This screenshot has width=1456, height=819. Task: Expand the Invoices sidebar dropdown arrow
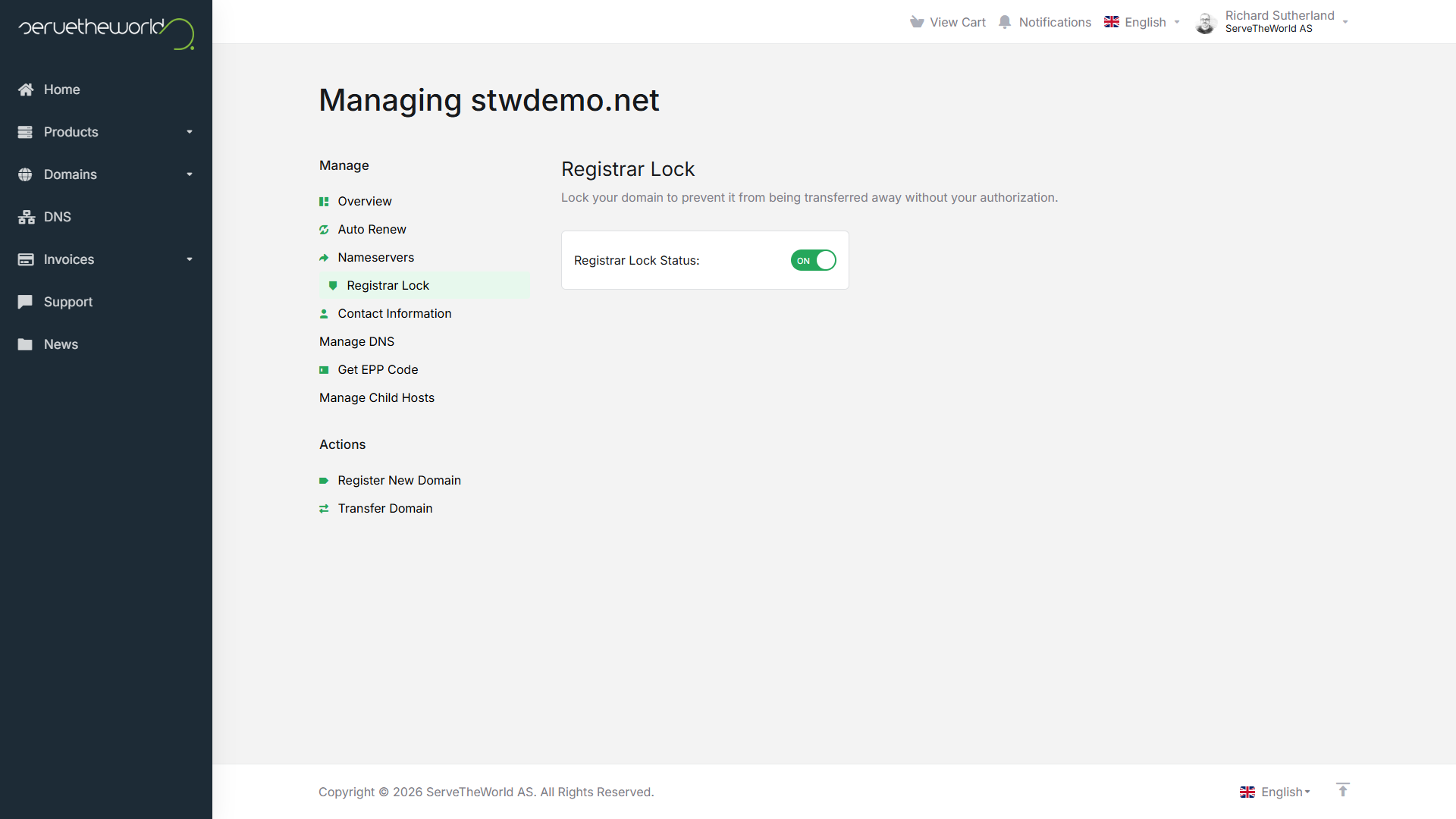click(x=190, y=259)
